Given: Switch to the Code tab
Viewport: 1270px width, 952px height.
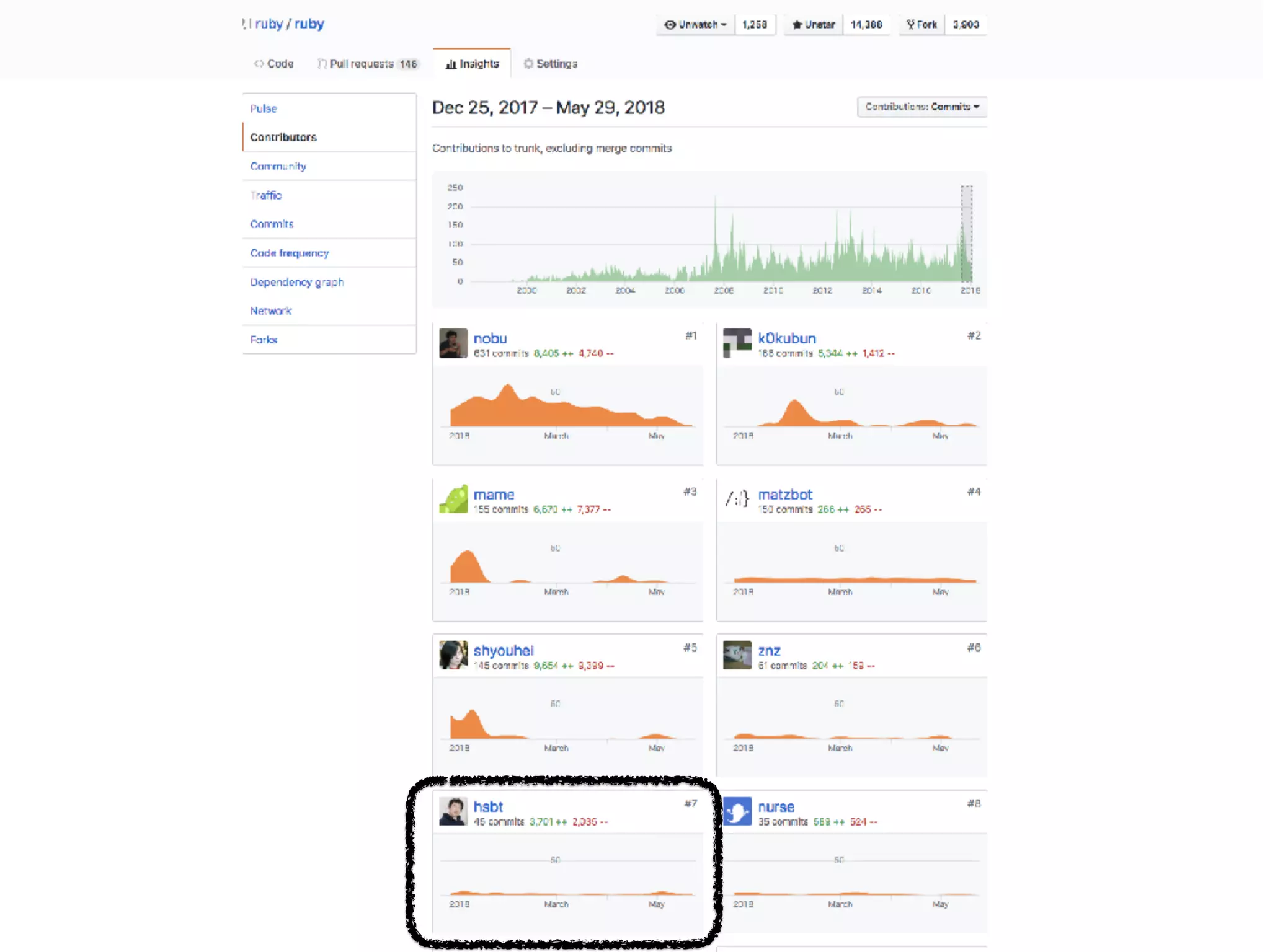Looking at the screenshot, I should tap(273, 64).
